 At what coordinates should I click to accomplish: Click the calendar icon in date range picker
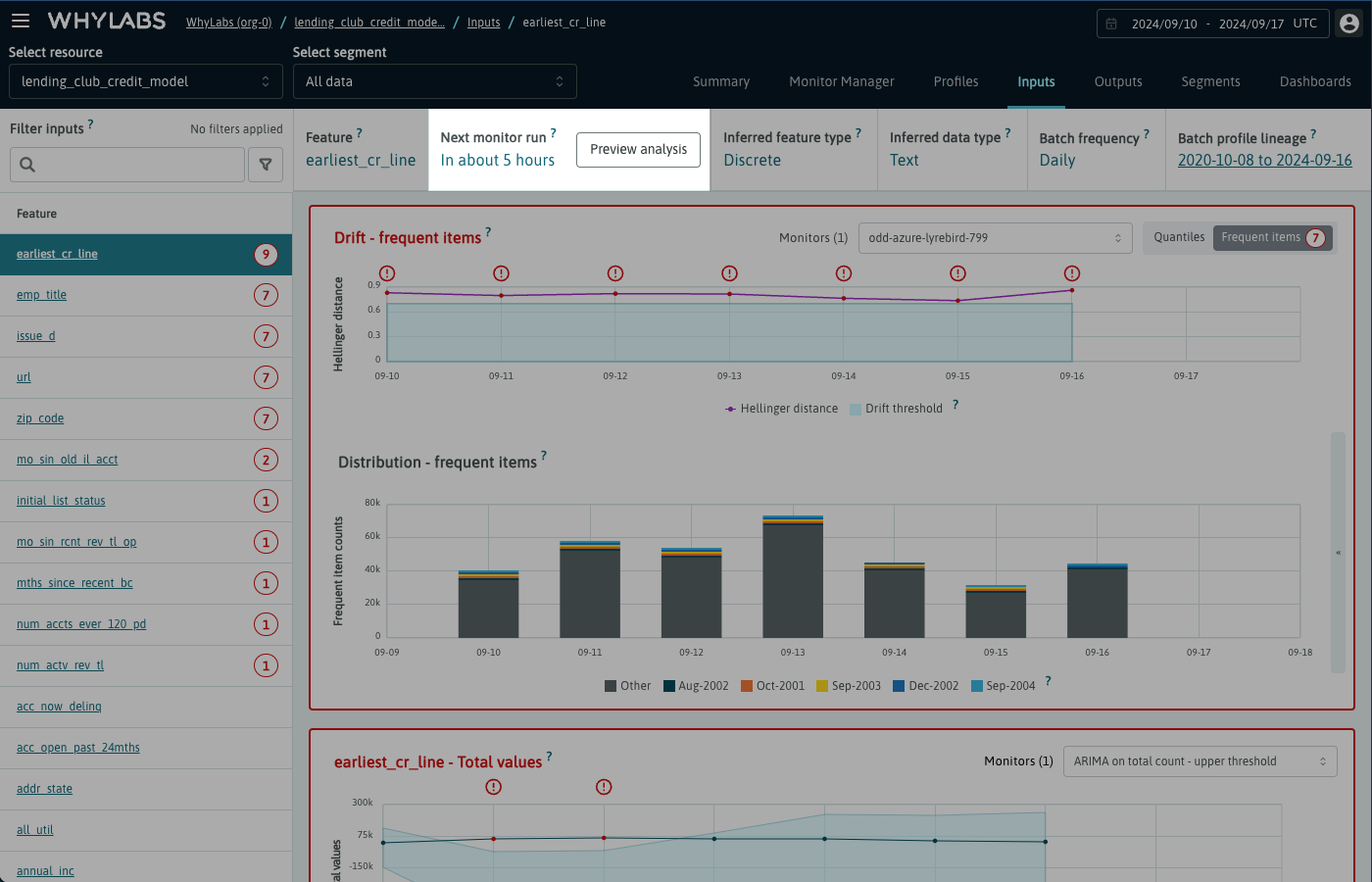1111,24
